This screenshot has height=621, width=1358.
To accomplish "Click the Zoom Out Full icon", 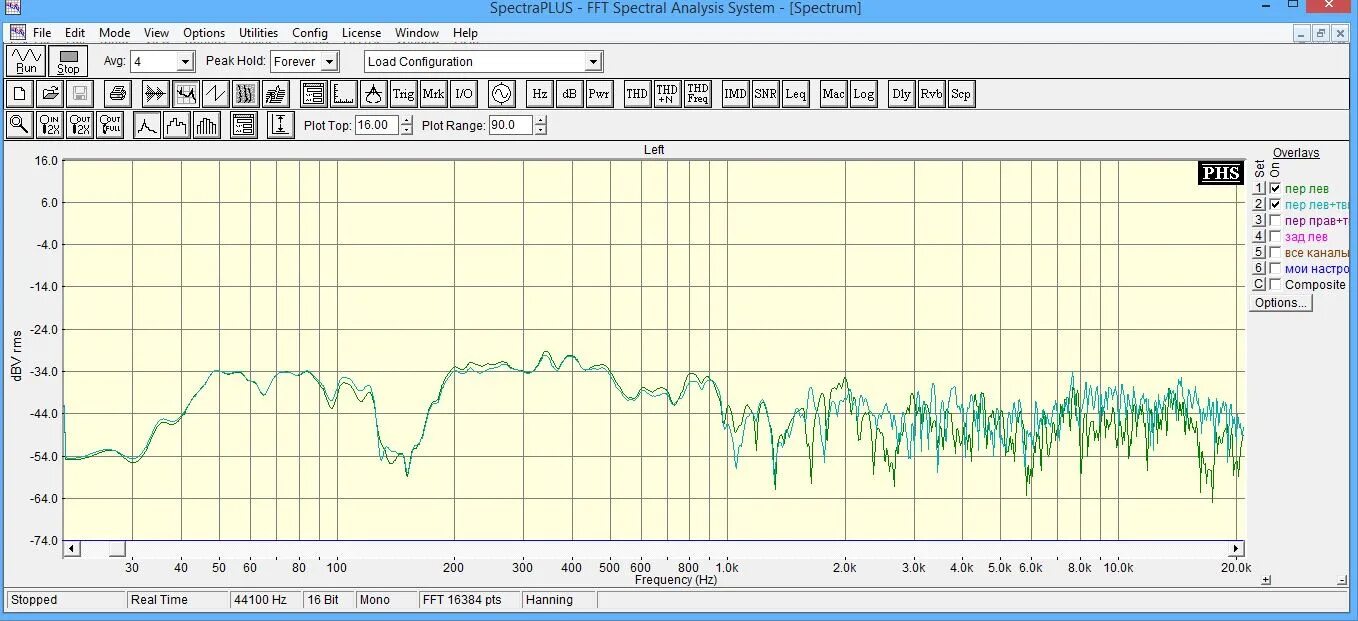I will coord(110,125).
